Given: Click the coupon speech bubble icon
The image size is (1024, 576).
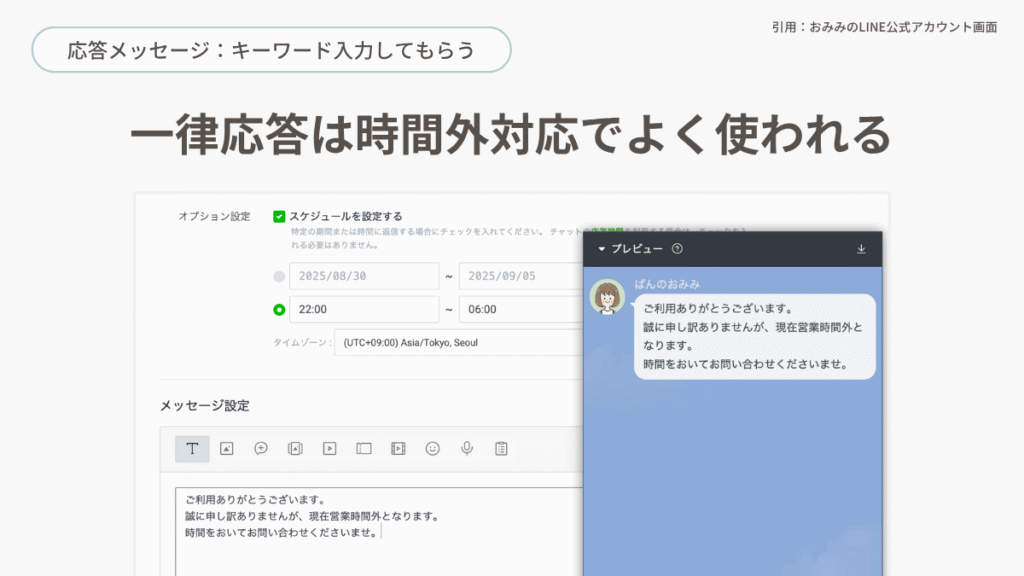Looking at the screenshot, I should click(x=261, y=449).
